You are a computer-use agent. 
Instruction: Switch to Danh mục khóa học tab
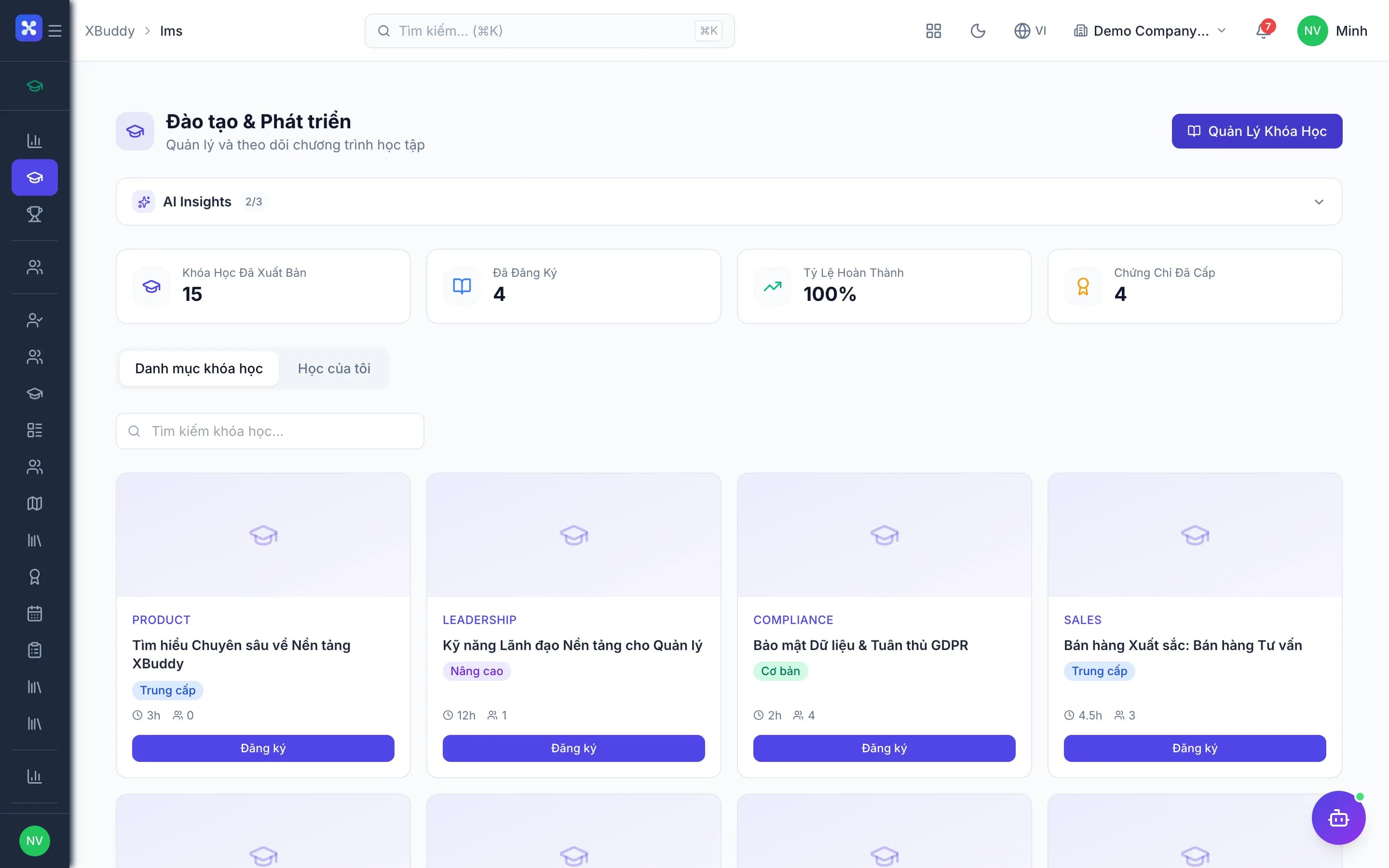point(199,368)
